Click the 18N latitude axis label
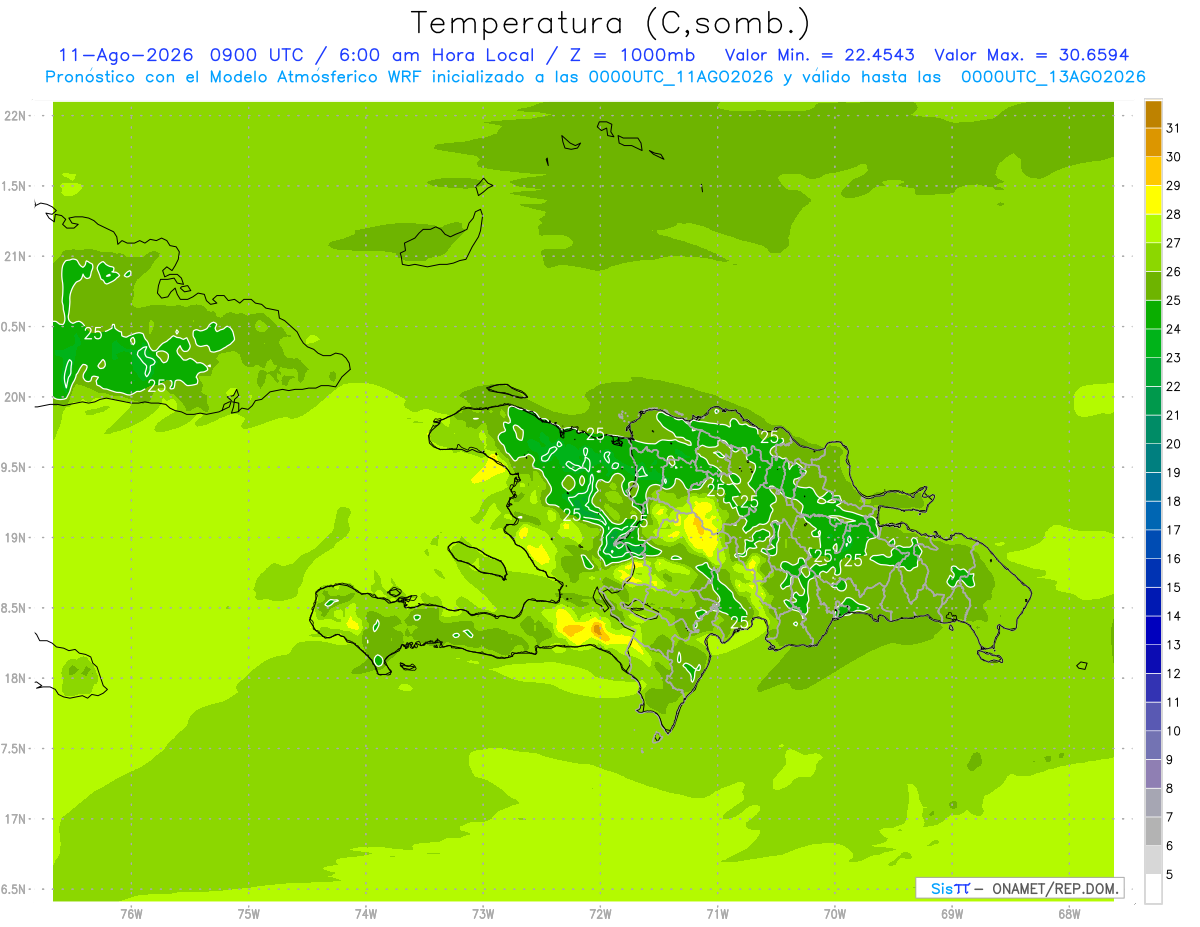This screenshot has width=1200, height=927. 15,679
